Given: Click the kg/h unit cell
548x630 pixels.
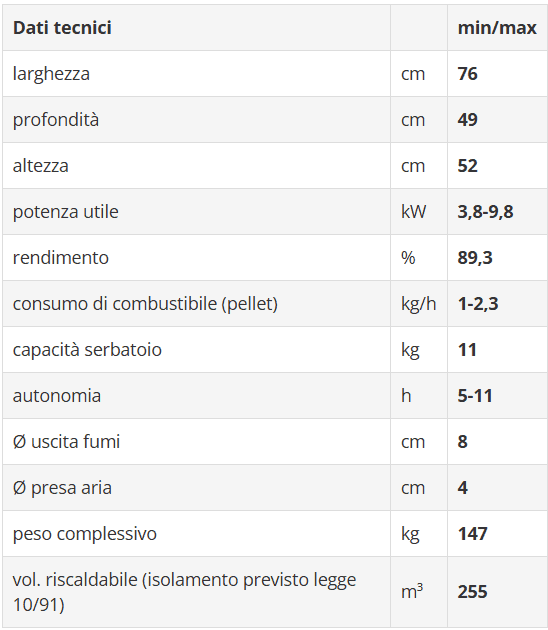Looking at the screenshot, I should click(x=419, y=304).
